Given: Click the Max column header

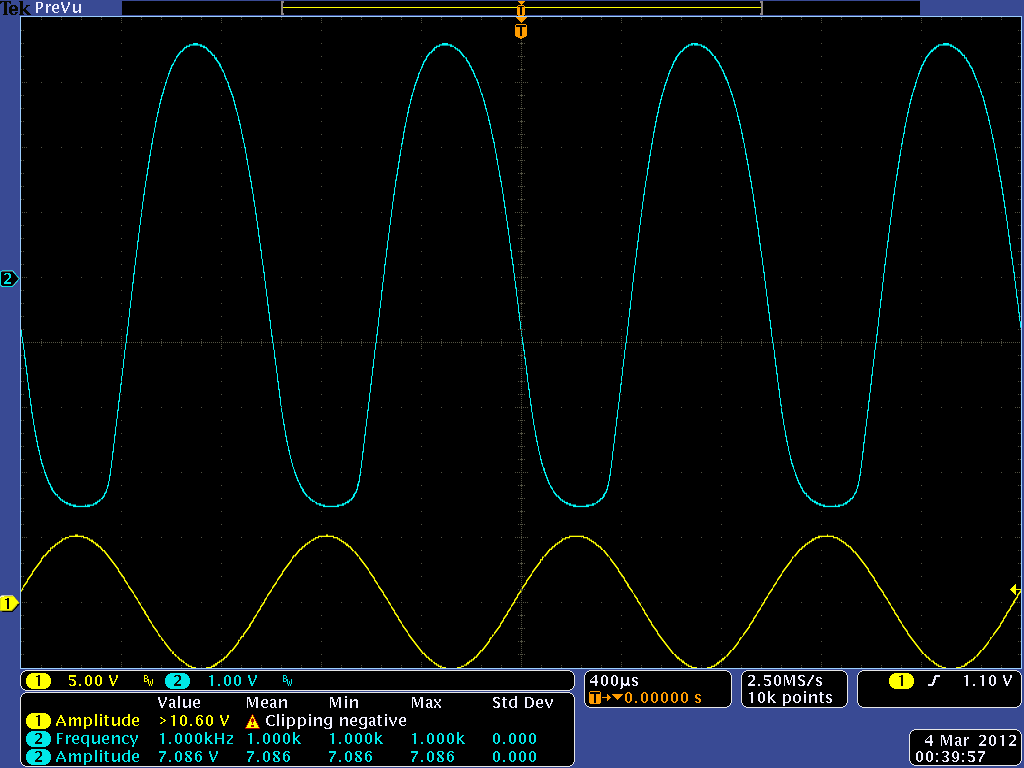Looking at the screenshot, I should 426,703.
